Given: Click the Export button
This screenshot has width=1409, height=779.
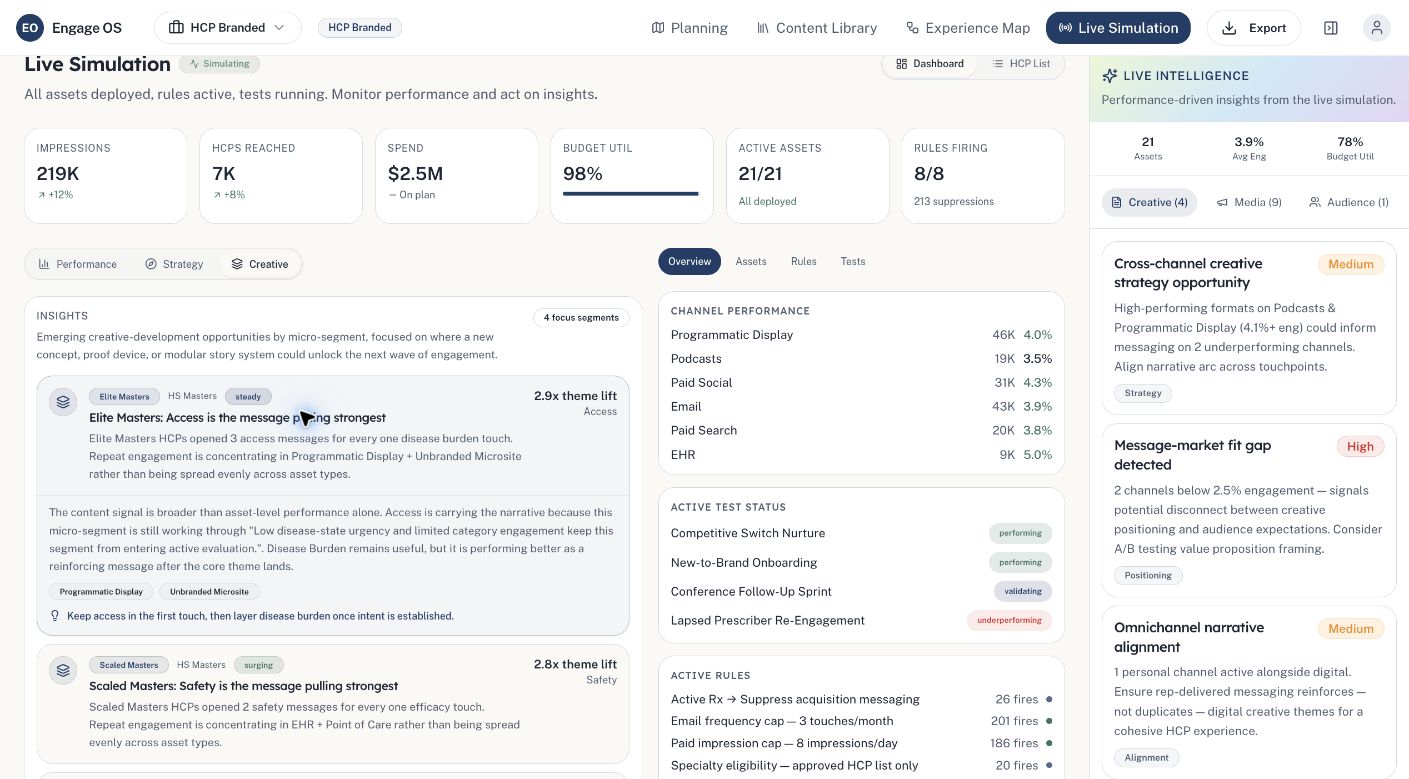Looking at the screenshot, I should tap(1254, 28).
